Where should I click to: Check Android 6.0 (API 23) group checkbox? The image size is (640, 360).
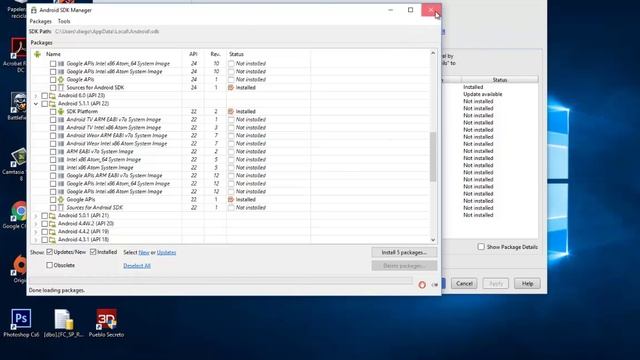click(x=44, y=96)
